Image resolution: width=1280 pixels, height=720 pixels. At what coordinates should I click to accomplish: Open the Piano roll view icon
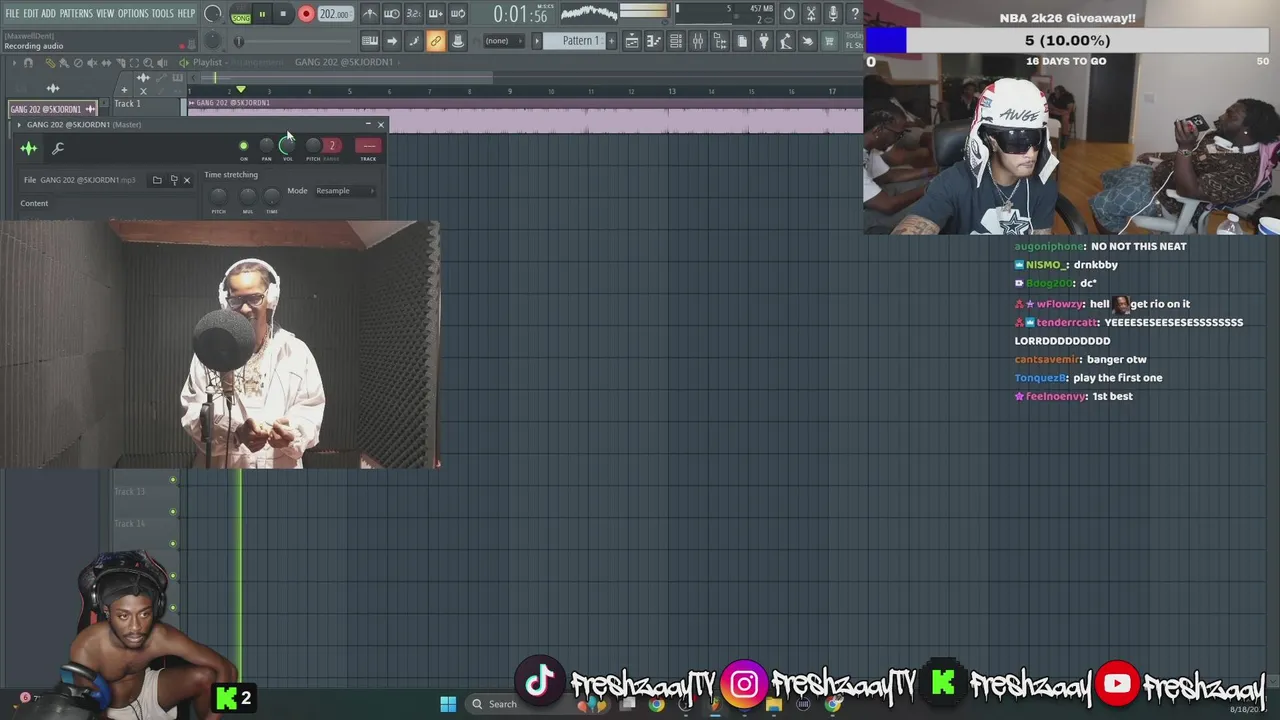(x=654, y=41)
